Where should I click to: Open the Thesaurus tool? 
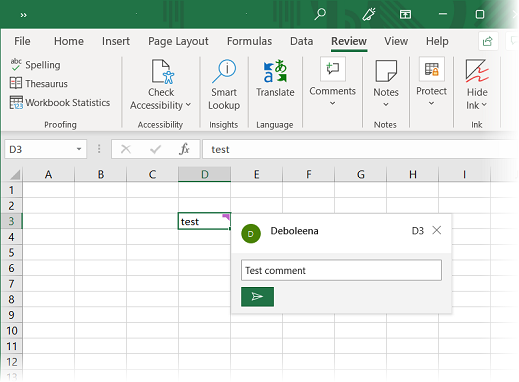[39, 83]
